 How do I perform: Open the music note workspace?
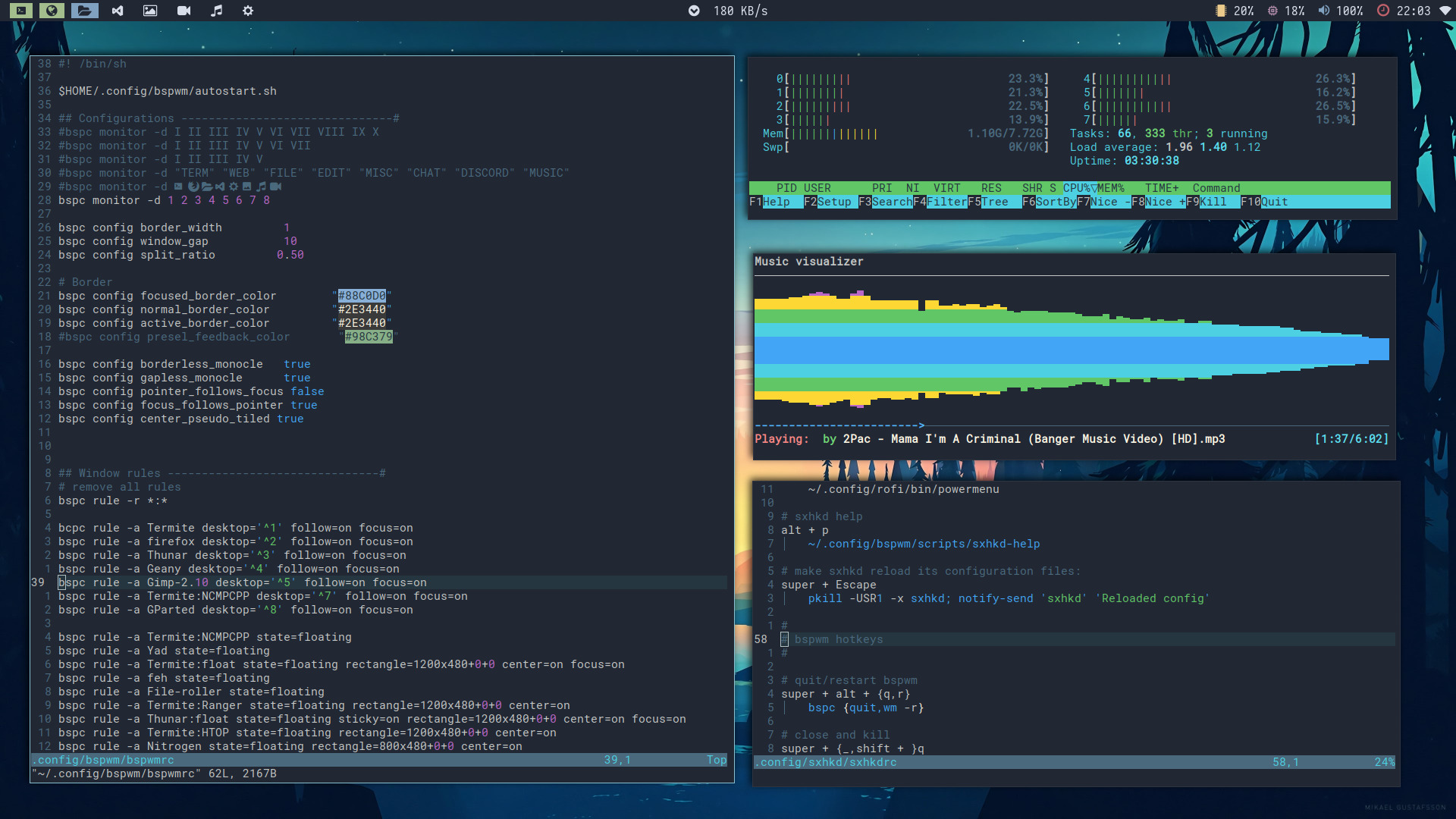click(217, 11)
